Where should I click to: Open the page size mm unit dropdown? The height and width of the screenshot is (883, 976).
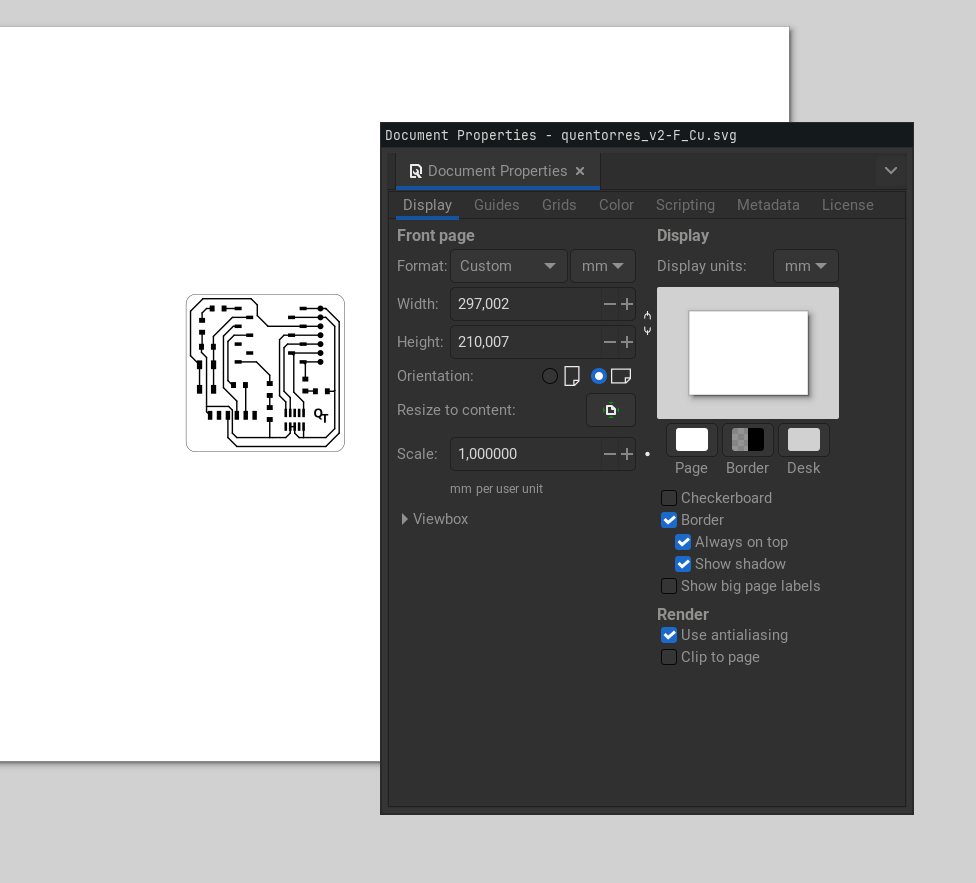603,266
